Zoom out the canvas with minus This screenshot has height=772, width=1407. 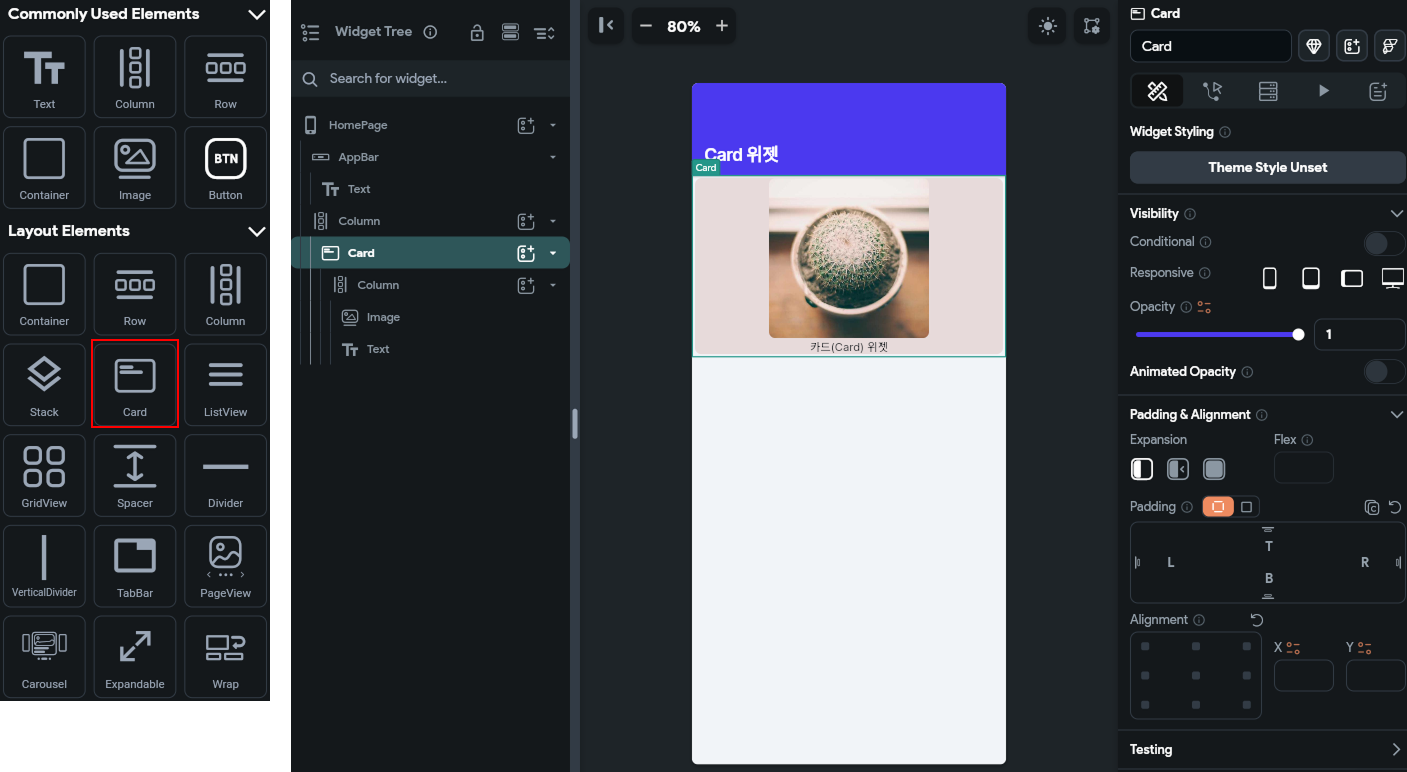[x=646, y=26]
